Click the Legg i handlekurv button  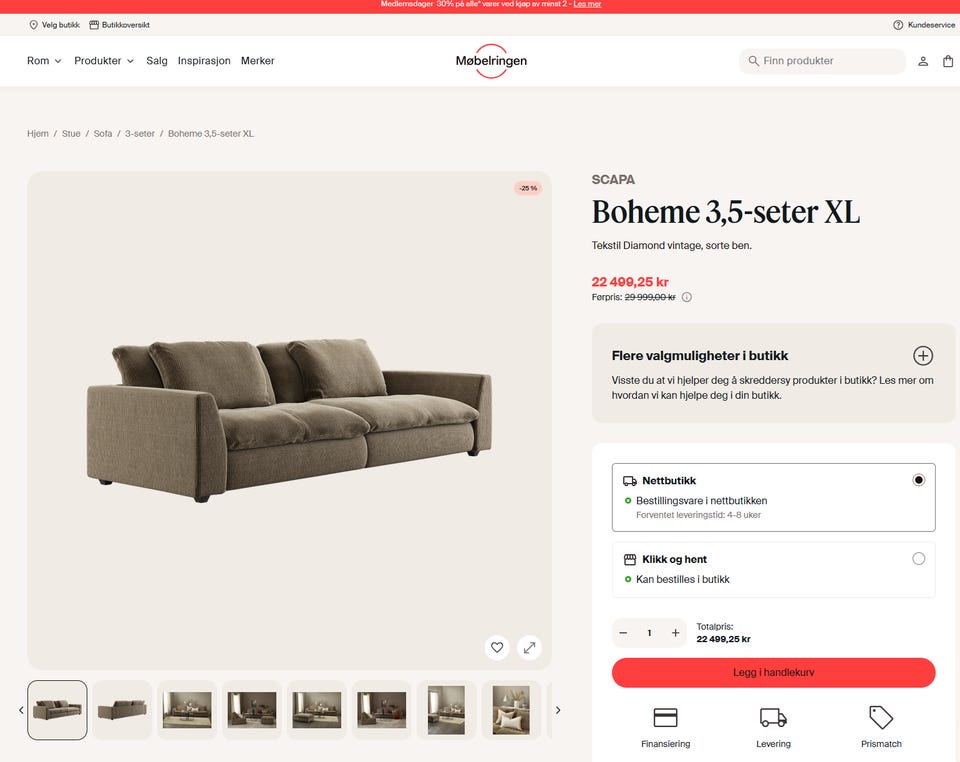[773, 672]
